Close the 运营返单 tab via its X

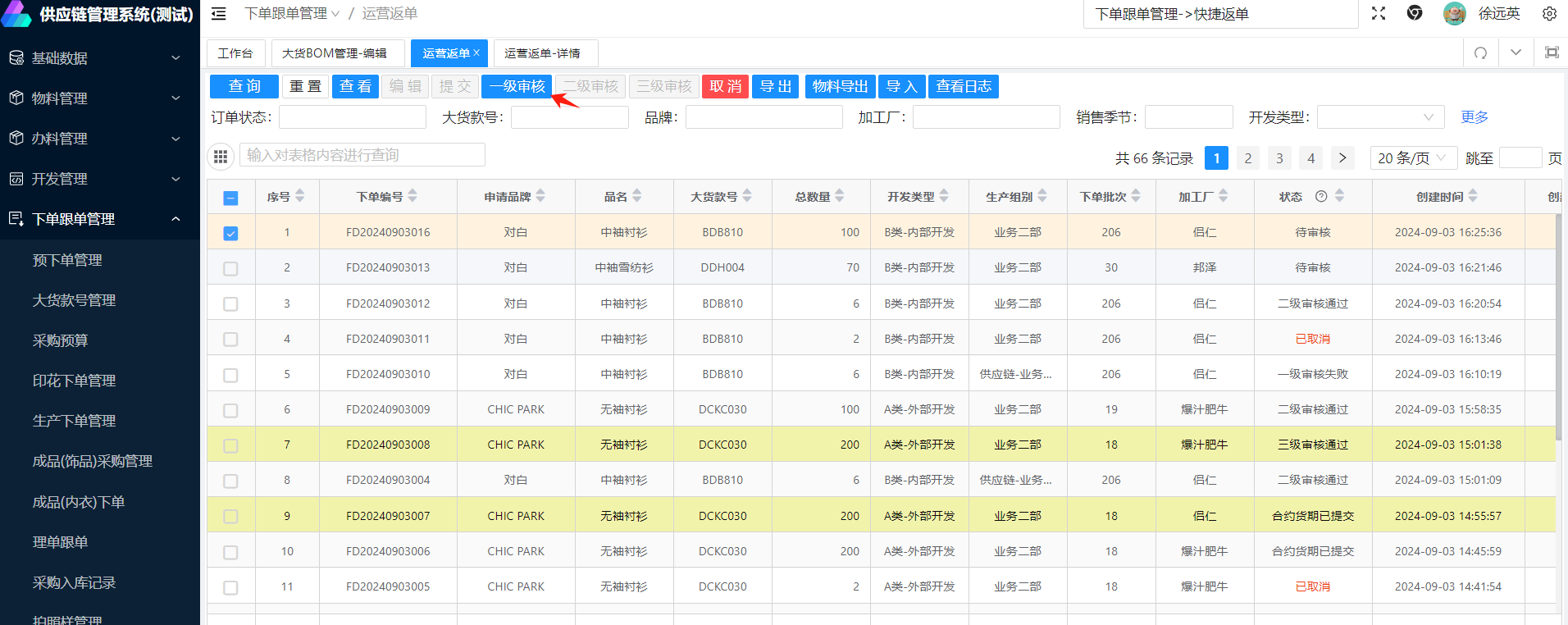coord(476,52)
